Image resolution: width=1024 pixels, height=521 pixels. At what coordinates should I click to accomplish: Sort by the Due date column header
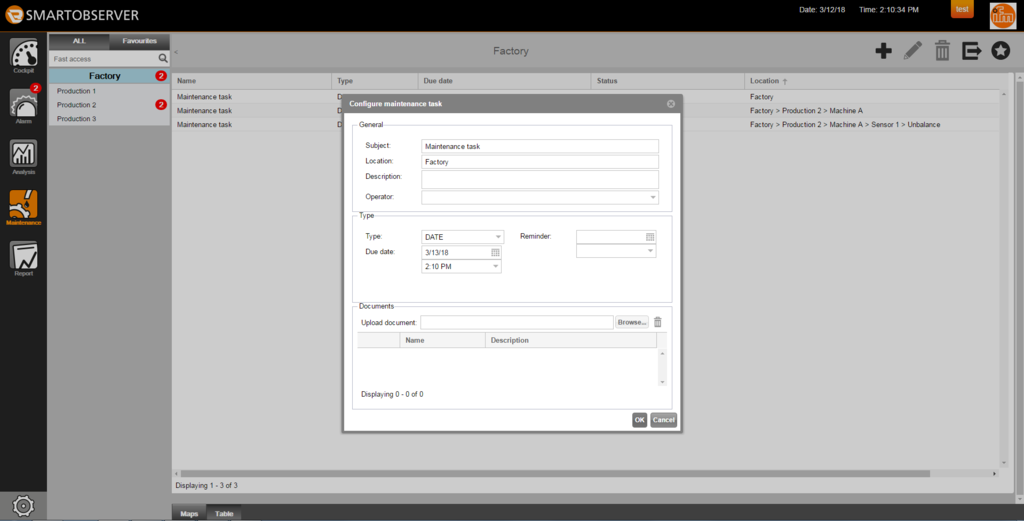coord(504,81)
